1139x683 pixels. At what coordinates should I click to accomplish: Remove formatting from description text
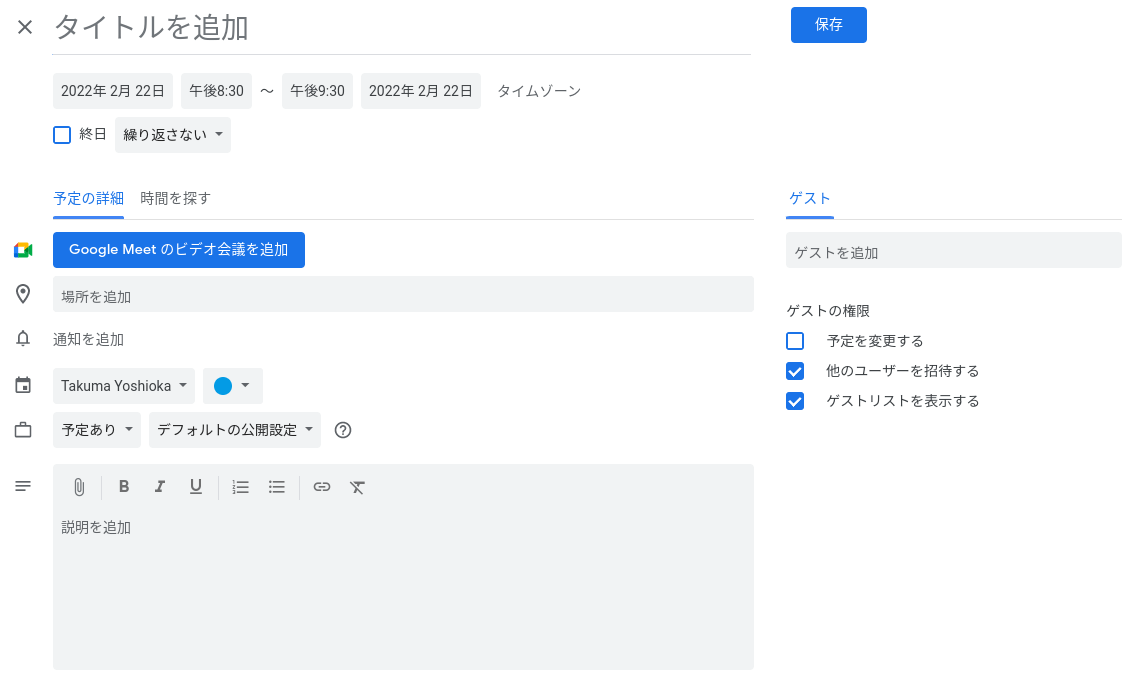click(x=357, y=487)
